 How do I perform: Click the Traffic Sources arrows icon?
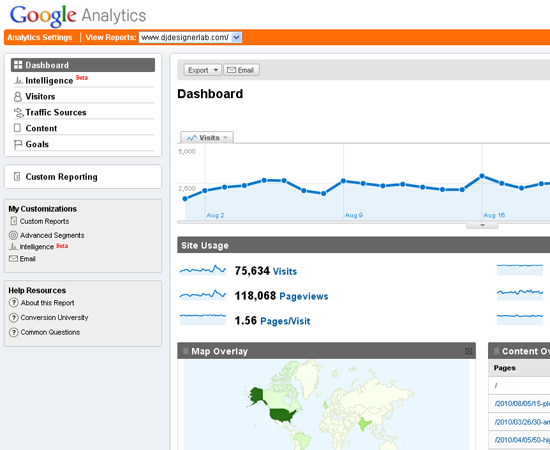[x=19, y=113]
